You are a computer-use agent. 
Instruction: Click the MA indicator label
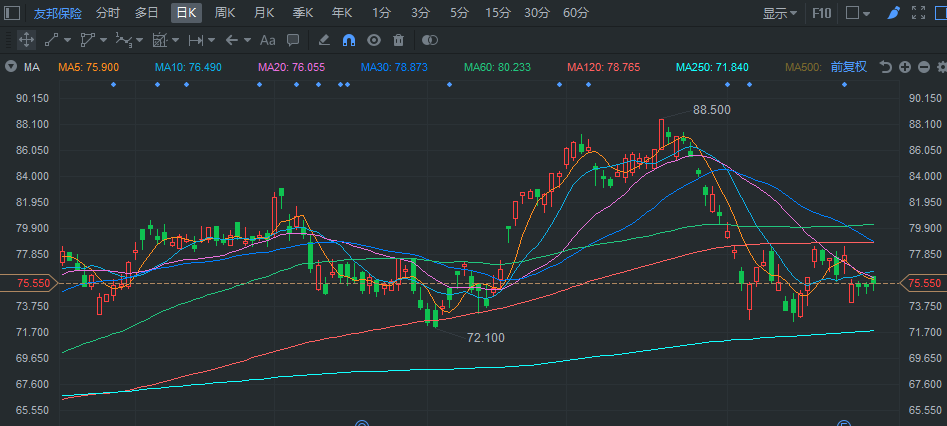click(32, 67)
